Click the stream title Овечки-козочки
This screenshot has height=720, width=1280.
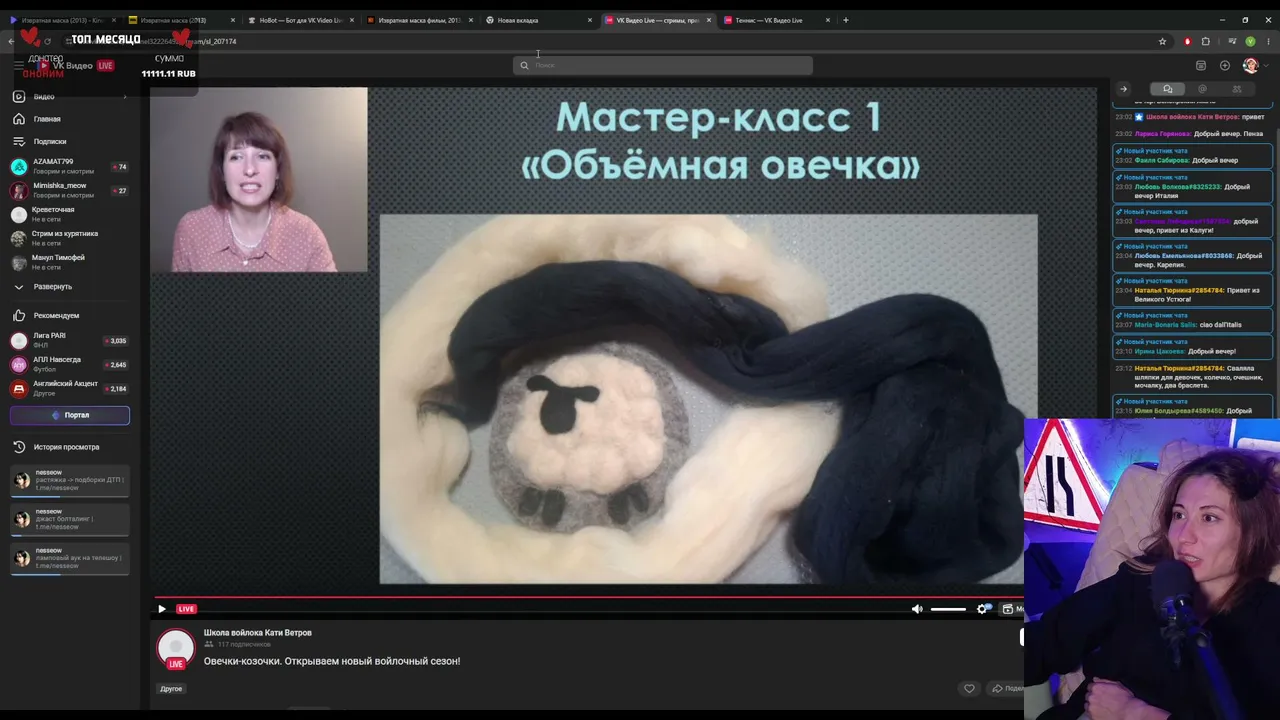pyautogui.click(x=332, y=661)
